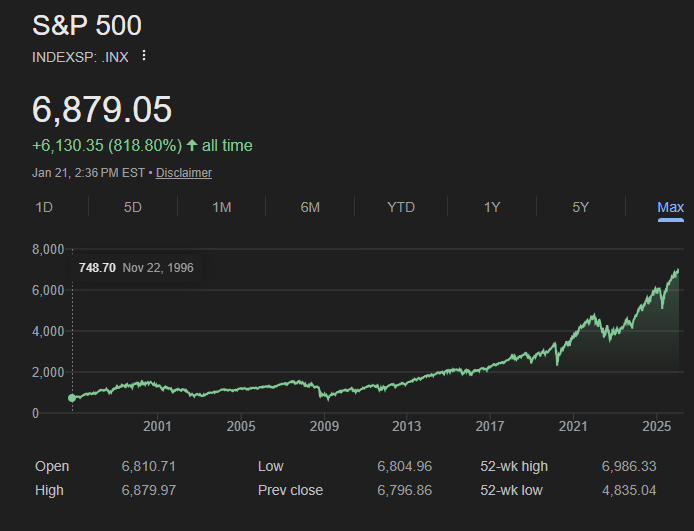The width and height of the screenshot is (694, 531).
Task: Select the 6M time range
Action: 310,207
